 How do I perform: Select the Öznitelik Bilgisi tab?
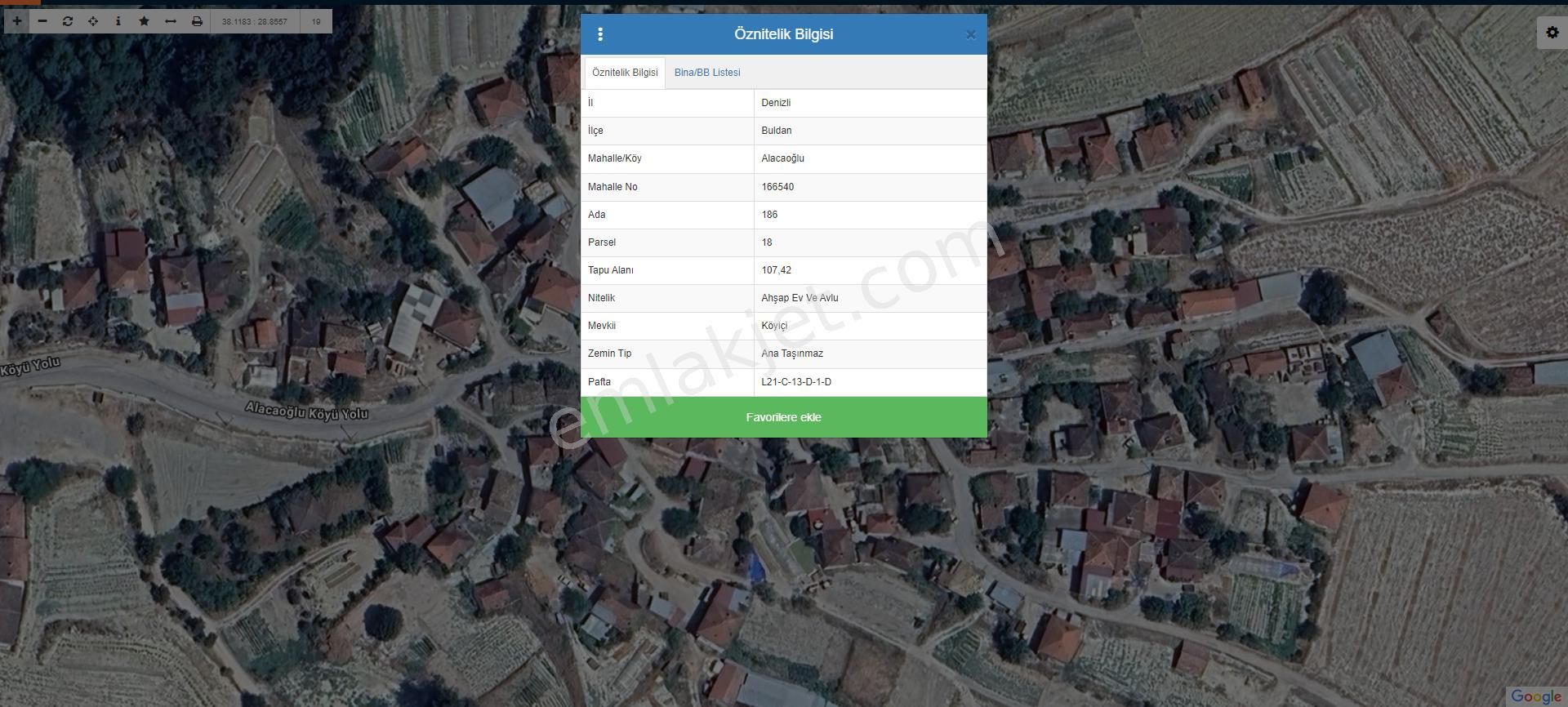625,73
